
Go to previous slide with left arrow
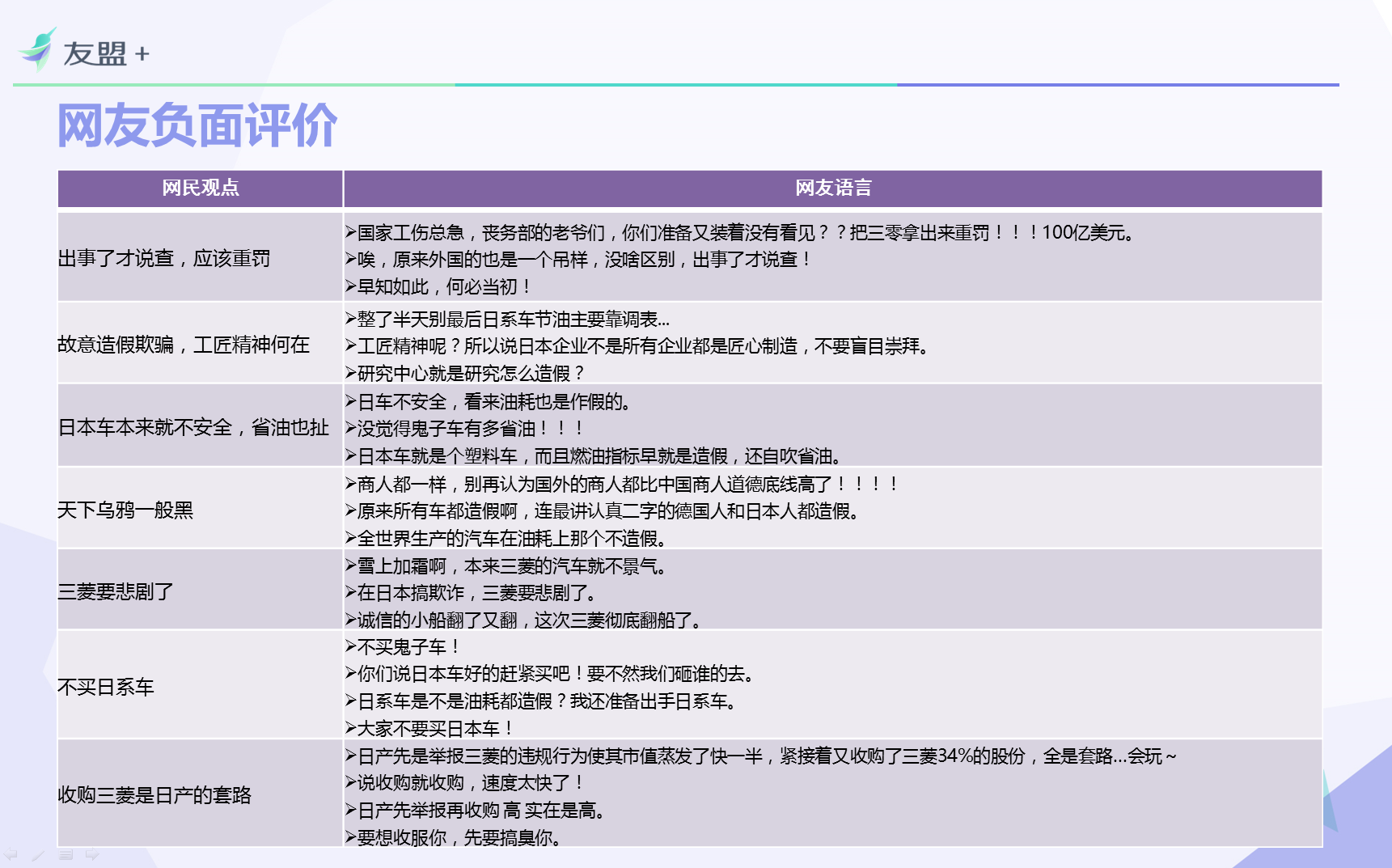coord(11,854)
